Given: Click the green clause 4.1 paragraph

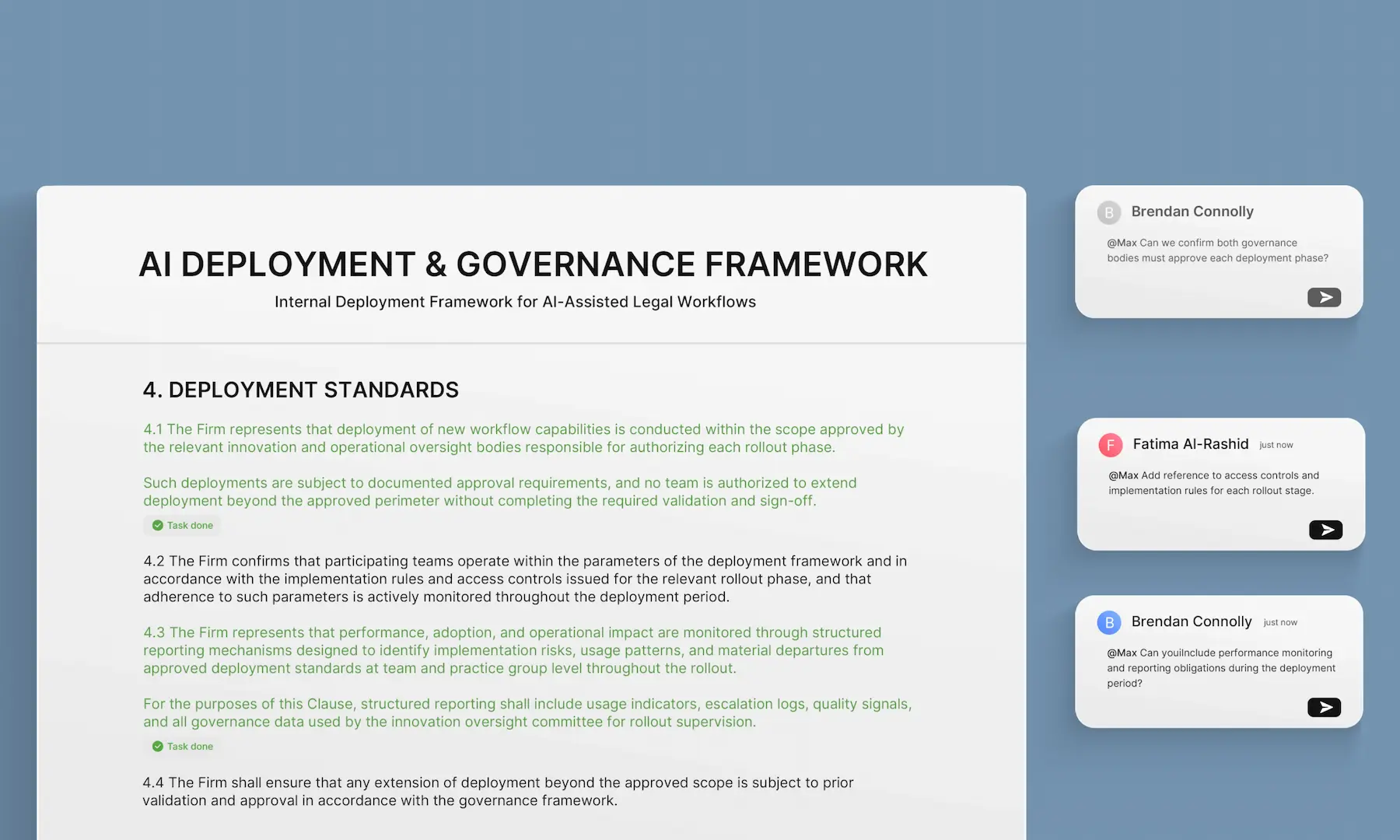Looking at the screenshot, I should (523, 438).
